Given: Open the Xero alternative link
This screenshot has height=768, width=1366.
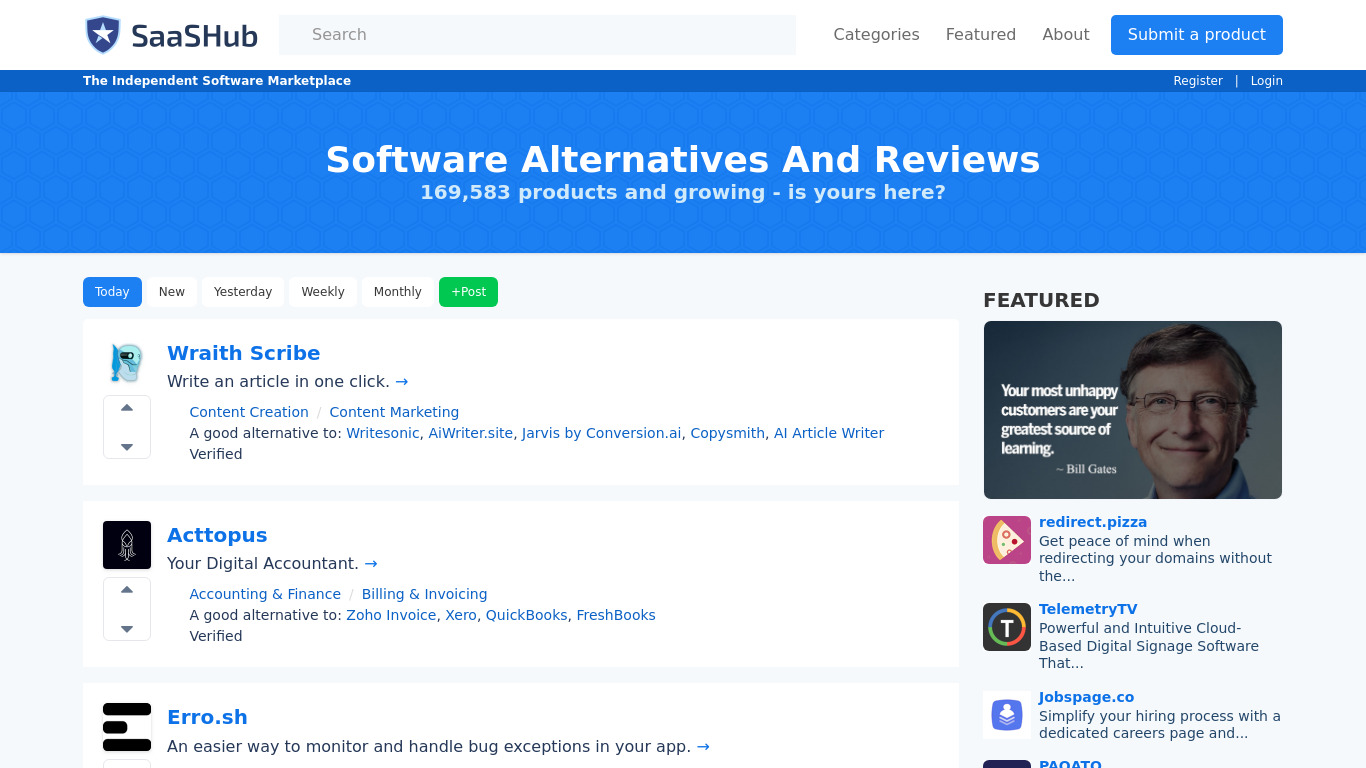Looking at the screenshot, I should tap(461, 615).
